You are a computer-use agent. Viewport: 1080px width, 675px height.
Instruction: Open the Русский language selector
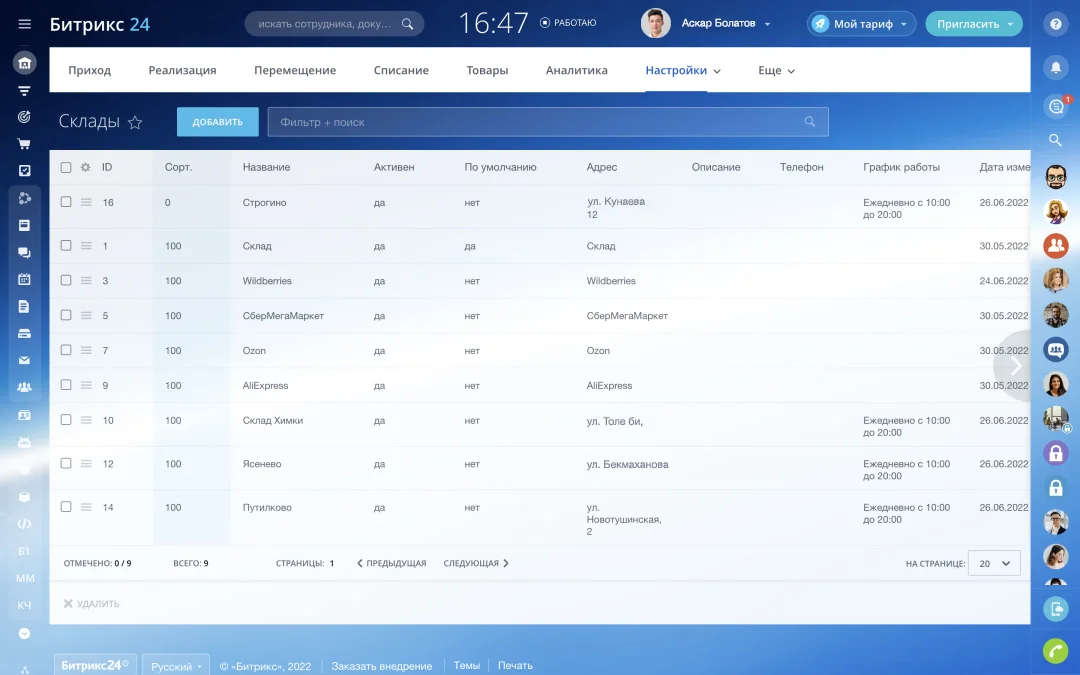tap(175, 666)
